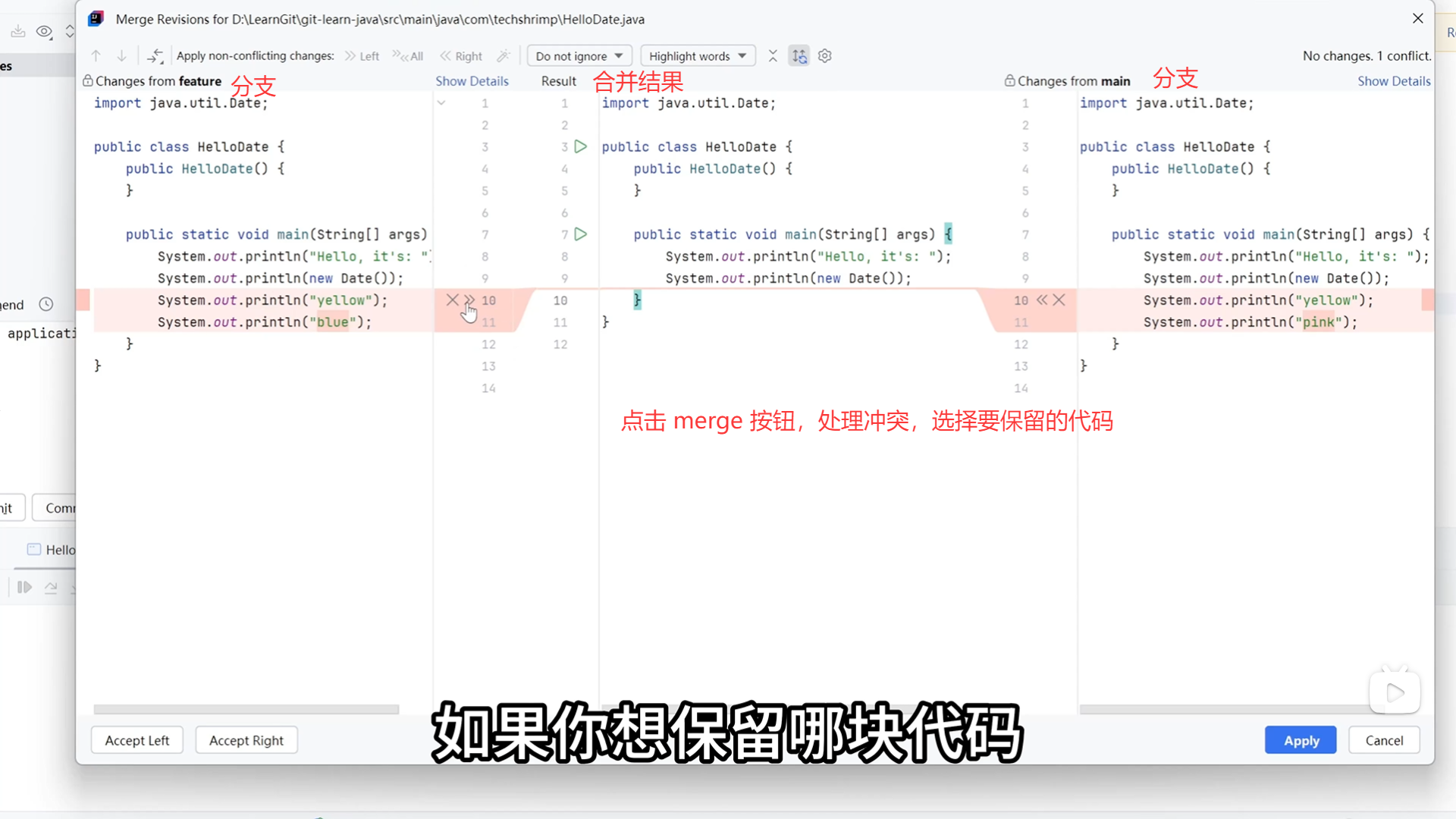Viewport: 1456px width, 819px height.
Task: Go to previous difference arrow
Action: pos(96,55)
